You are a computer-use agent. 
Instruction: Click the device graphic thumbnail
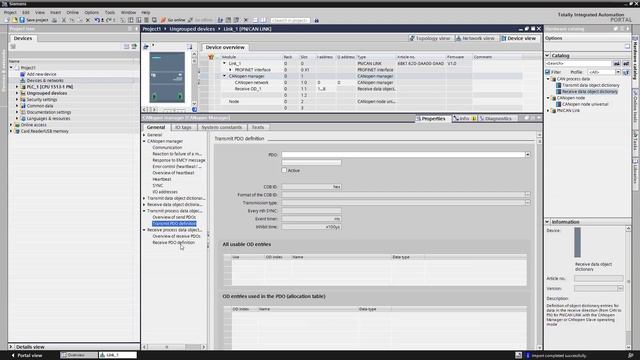[167, 77]
